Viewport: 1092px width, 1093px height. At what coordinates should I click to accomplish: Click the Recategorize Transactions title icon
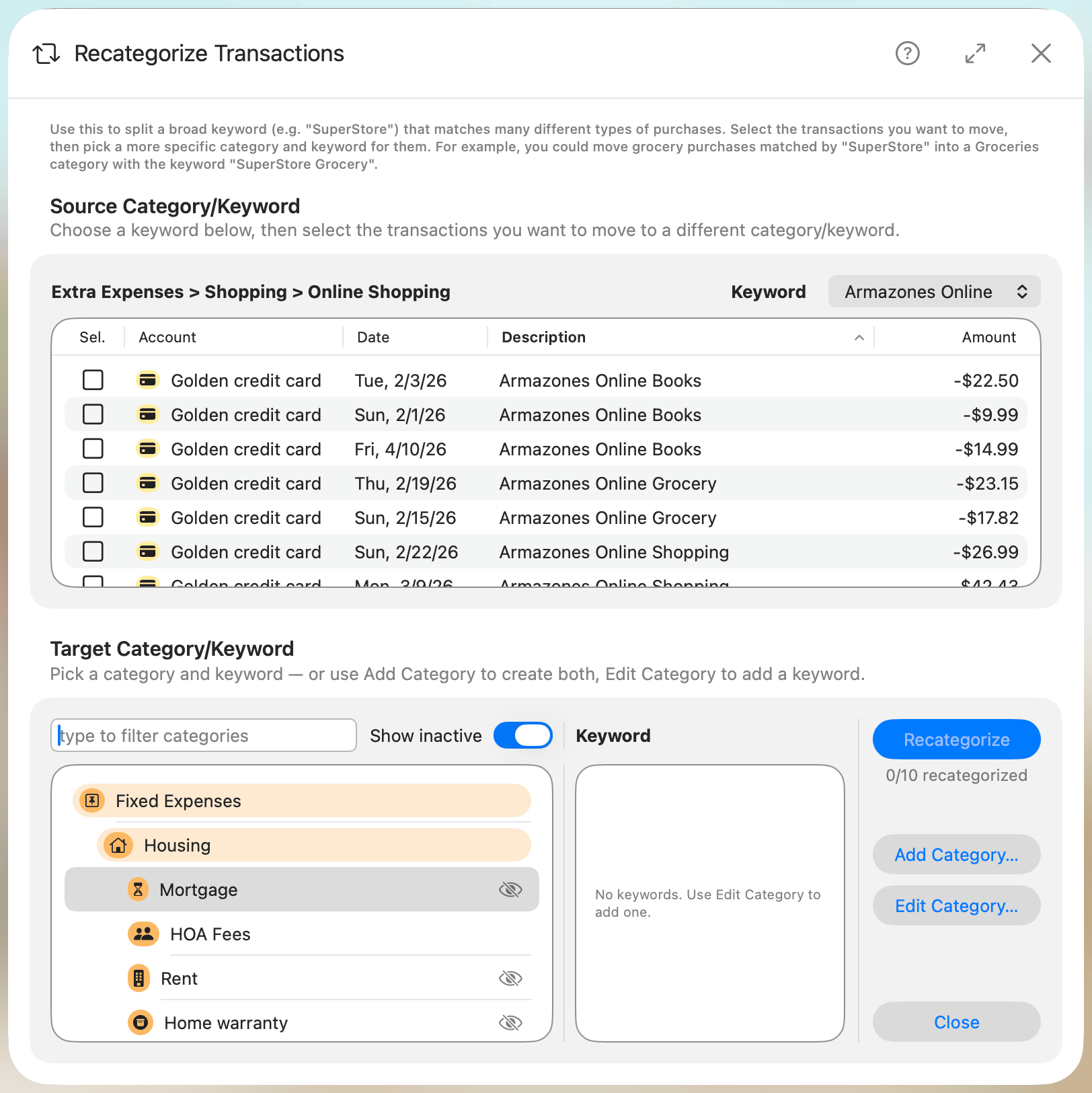(x=45, y=54)
